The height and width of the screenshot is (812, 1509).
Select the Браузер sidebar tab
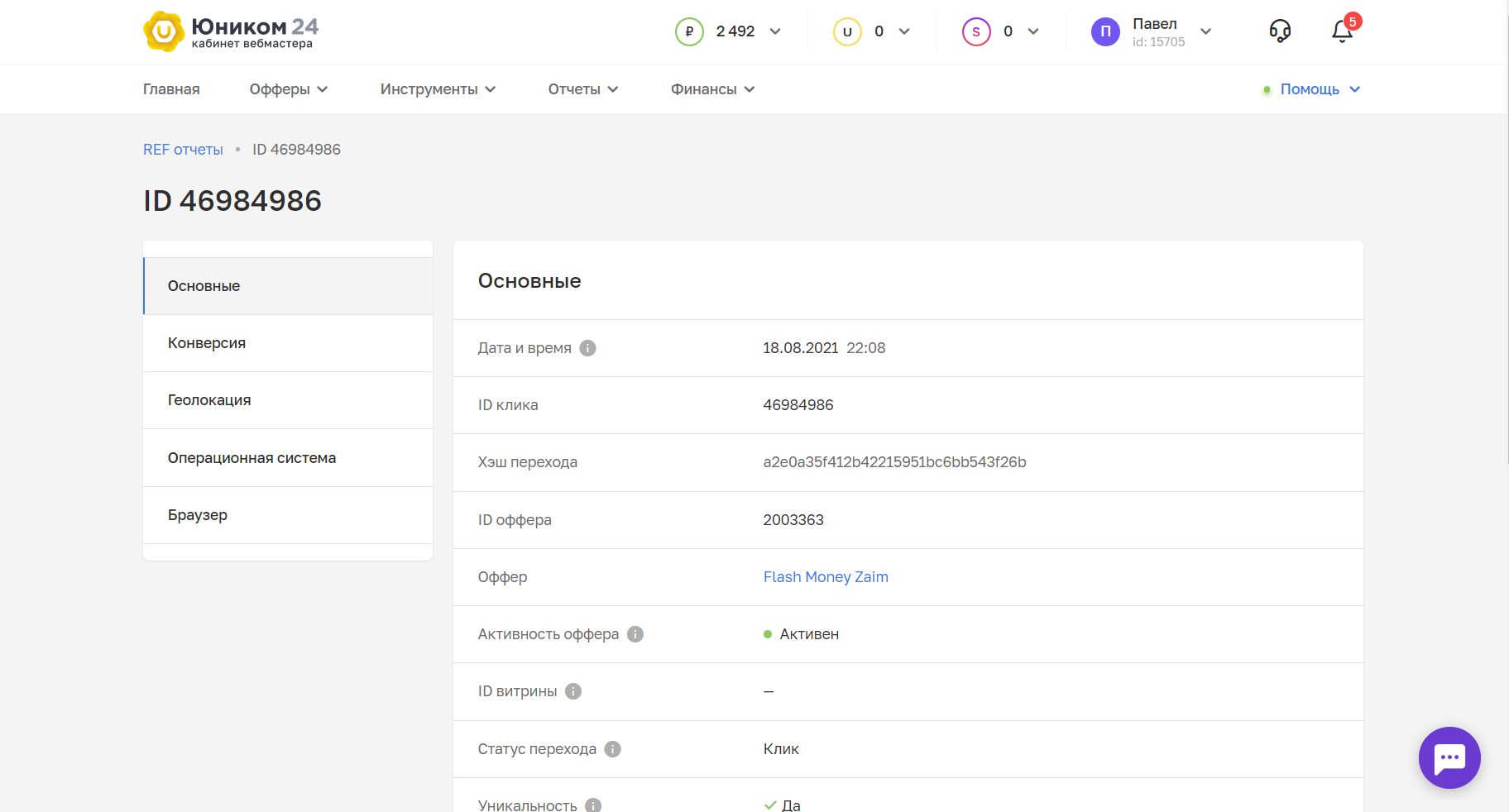point(288,515)
